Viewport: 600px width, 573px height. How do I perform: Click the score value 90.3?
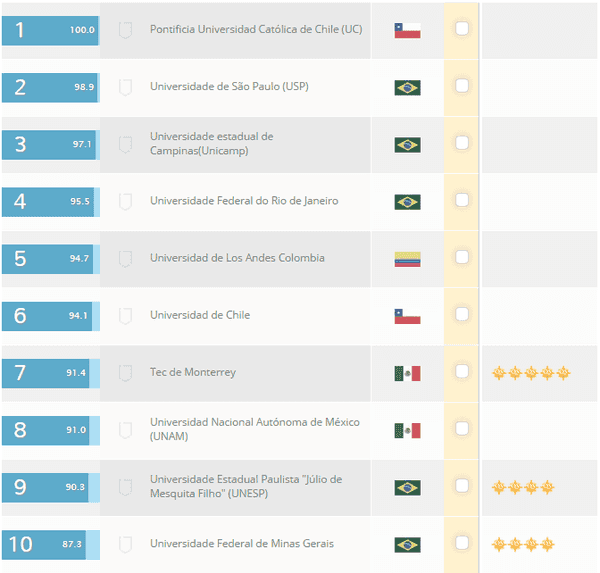75,487
